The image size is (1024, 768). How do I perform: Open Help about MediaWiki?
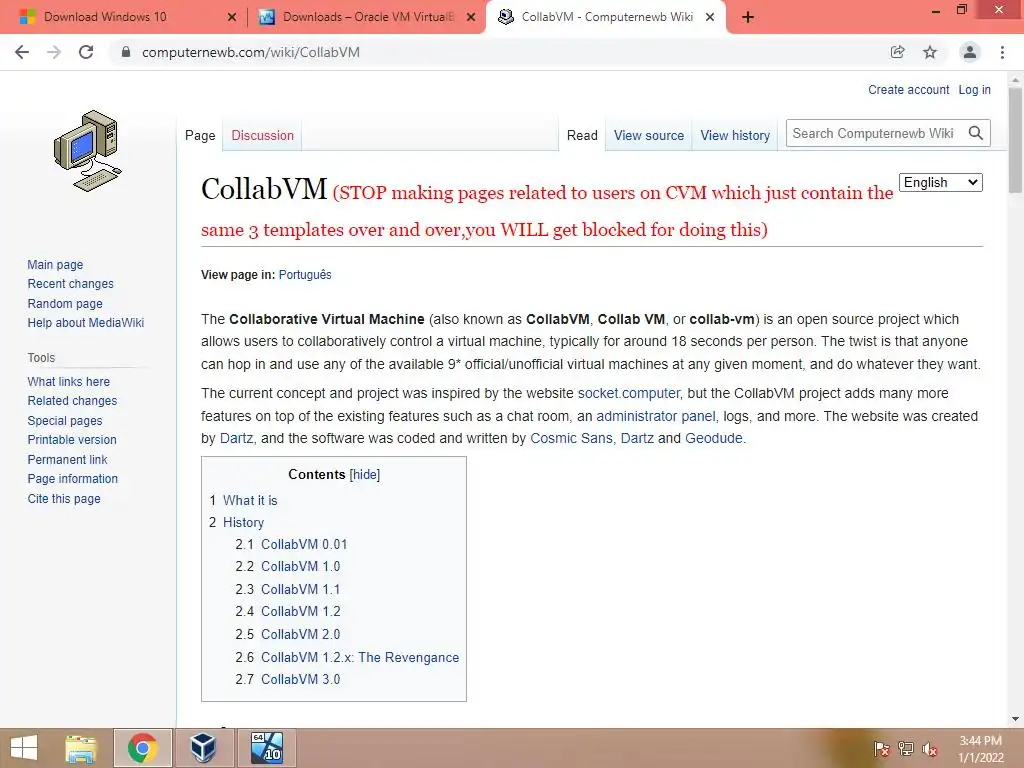(86, 323)
